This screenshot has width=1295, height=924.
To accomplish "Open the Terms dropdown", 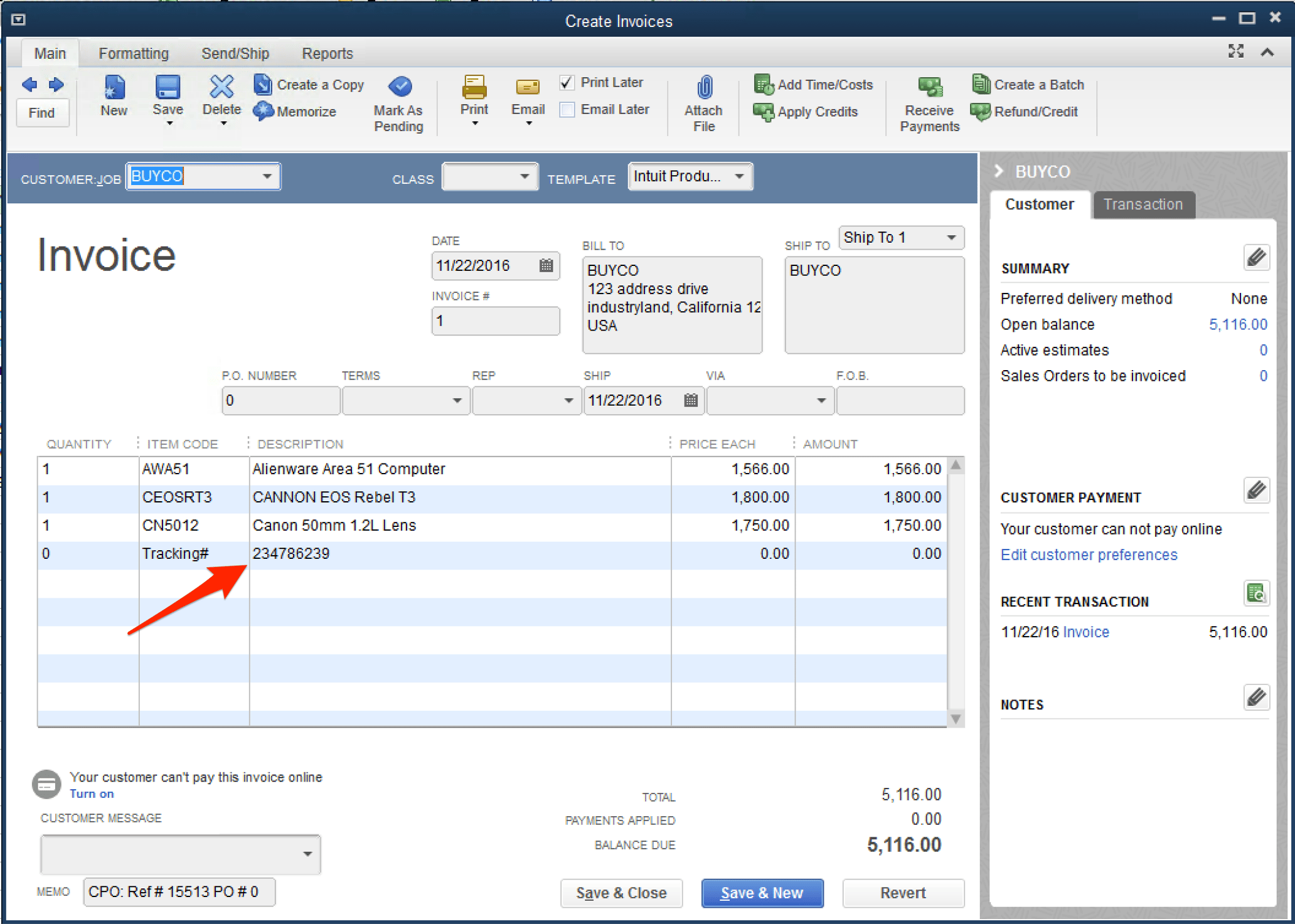I will (457, 400).
